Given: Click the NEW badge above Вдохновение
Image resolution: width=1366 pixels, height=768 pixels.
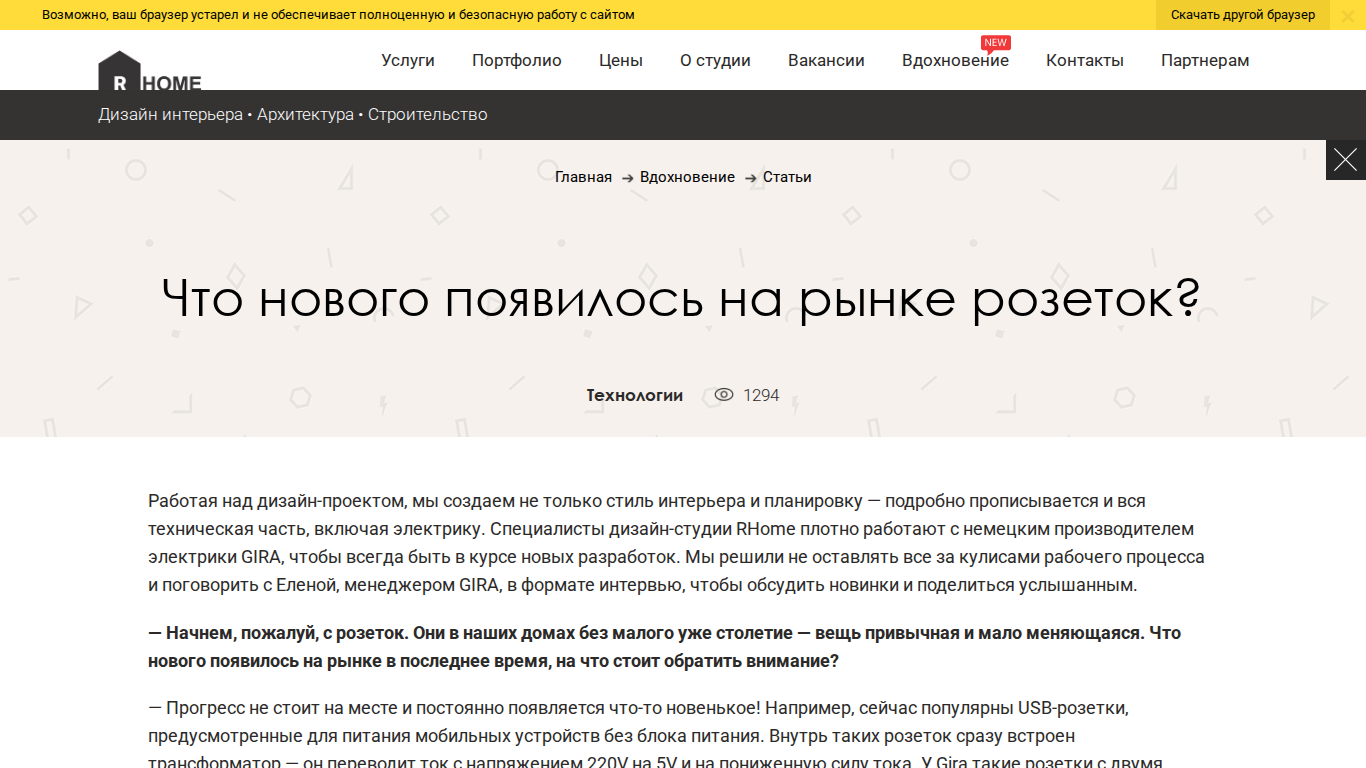Looking at the screenshot, I should pyautogui.click(x=996, y=43).
